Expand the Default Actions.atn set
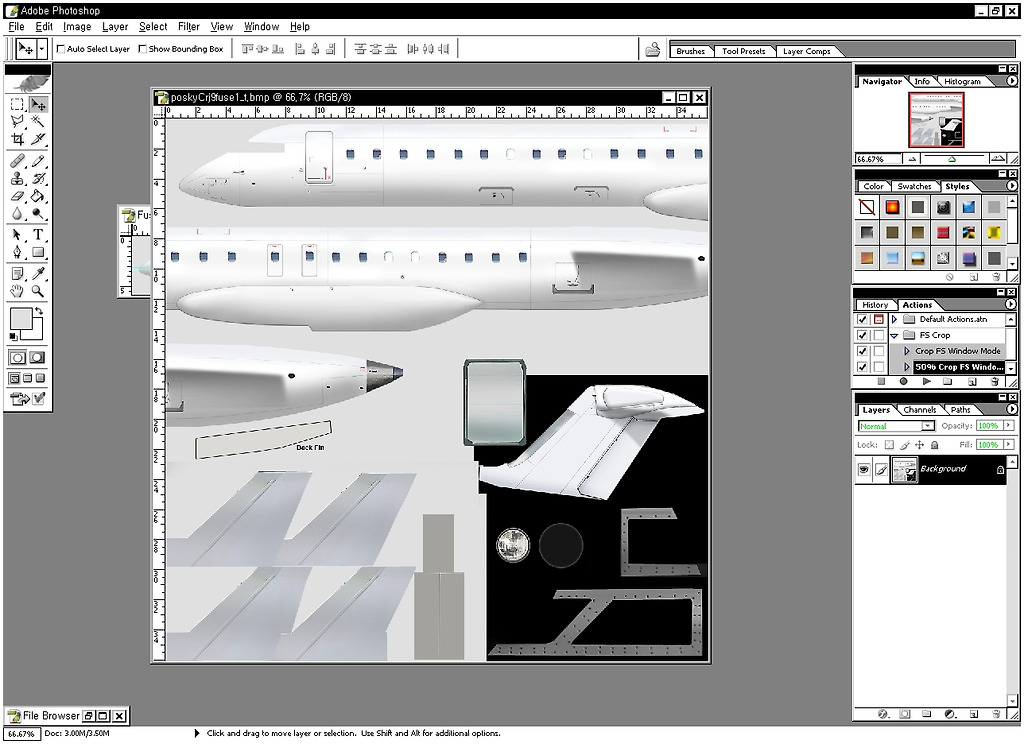Viewport: 1024px width, 744px height. [895, 319]
